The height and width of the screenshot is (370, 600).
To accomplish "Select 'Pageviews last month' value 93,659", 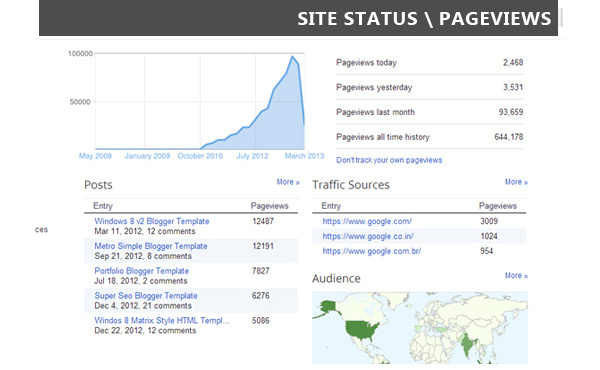I will pos(510,112).
